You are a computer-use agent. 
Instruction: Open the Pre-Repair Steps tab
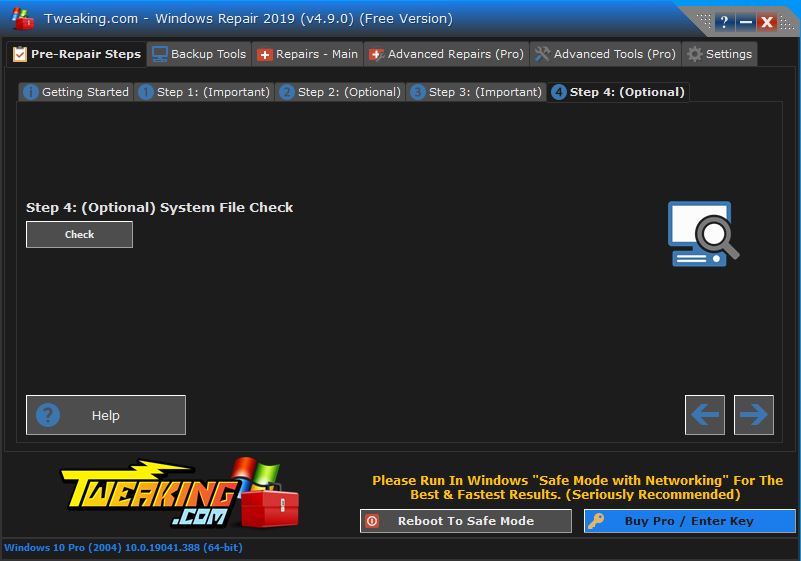tap(77, 54)
